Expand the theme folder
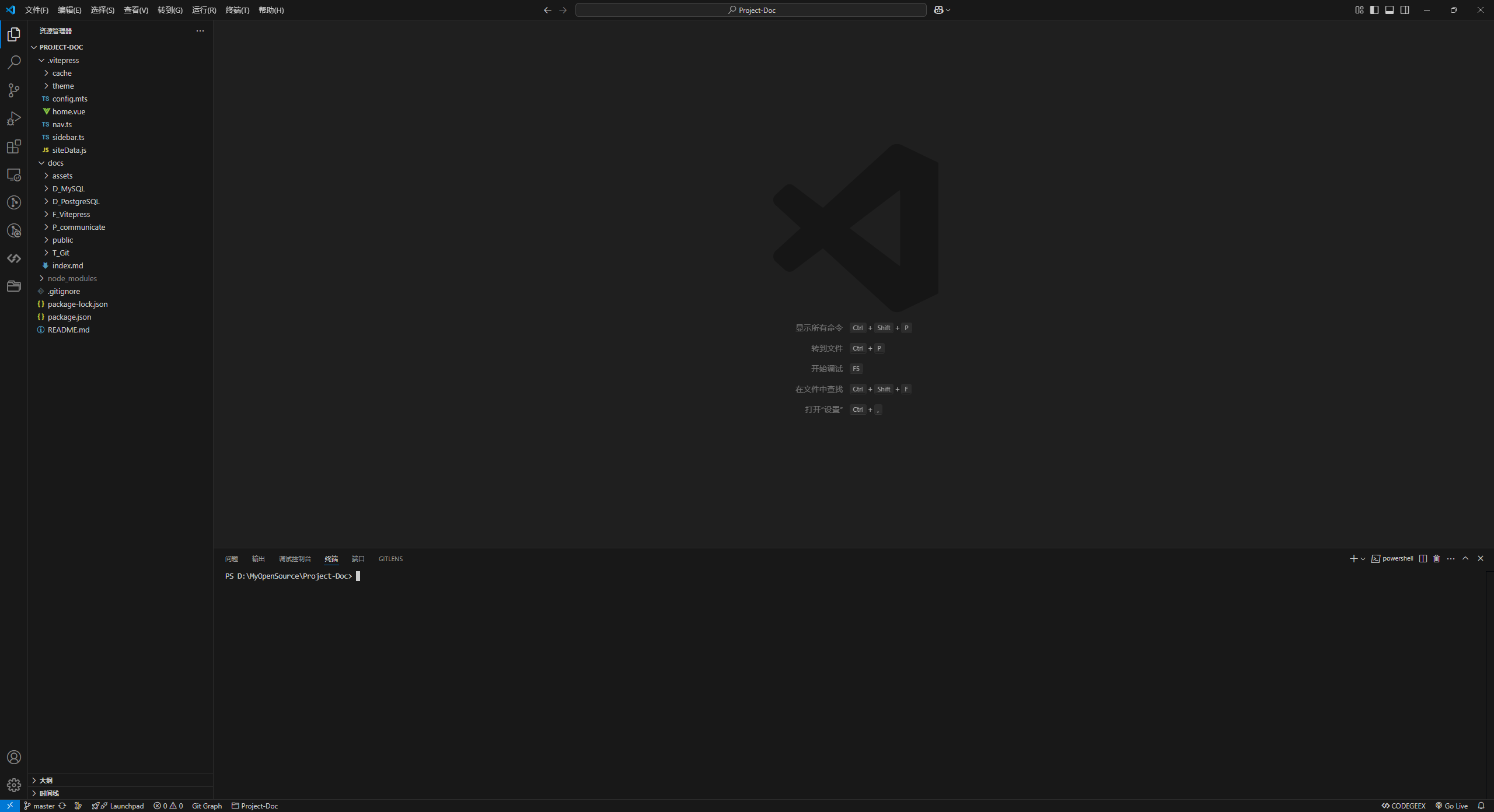The height and width of the screenshot is (812, 1494). pyautogui.click(x=120, y=86)
